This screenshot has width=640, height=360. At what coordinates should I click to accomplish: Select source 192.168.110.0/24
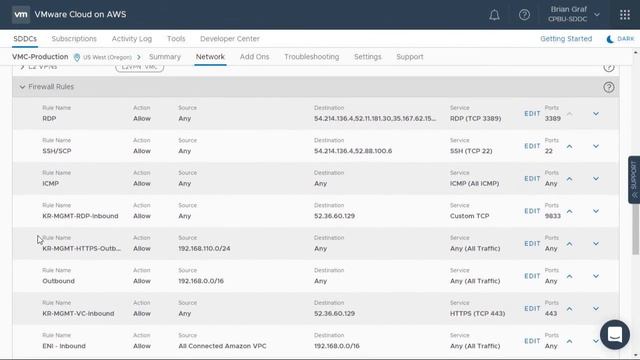[x=204, y=248]
